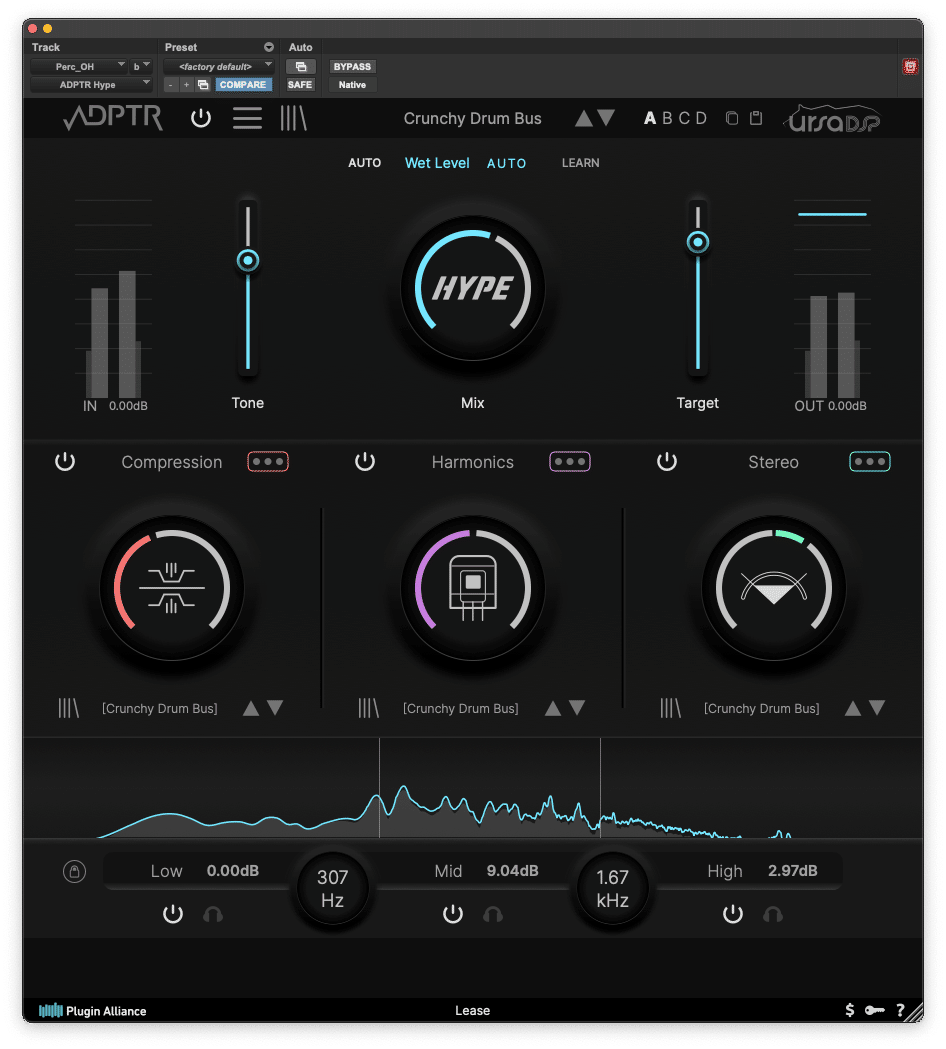Select previous Compression preset
This screenshot has width=946, height=1049.
pyautogui.click(x=251, y=708)
